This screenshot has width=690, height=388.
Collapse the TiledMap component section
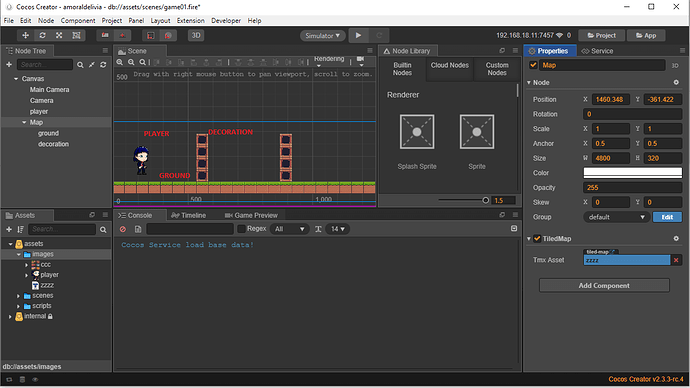coord(529,239)
